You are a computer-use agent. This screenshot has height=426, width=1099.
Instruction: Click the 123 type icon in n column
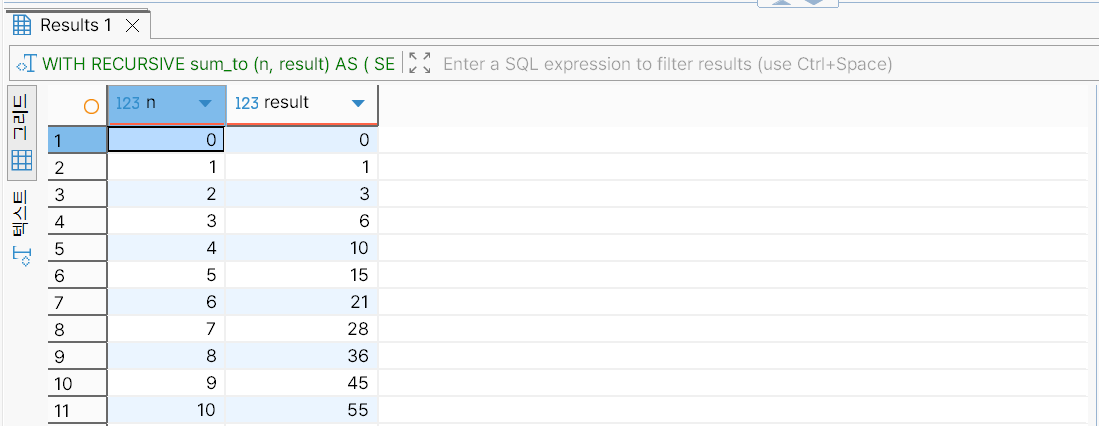pos(127,103)
